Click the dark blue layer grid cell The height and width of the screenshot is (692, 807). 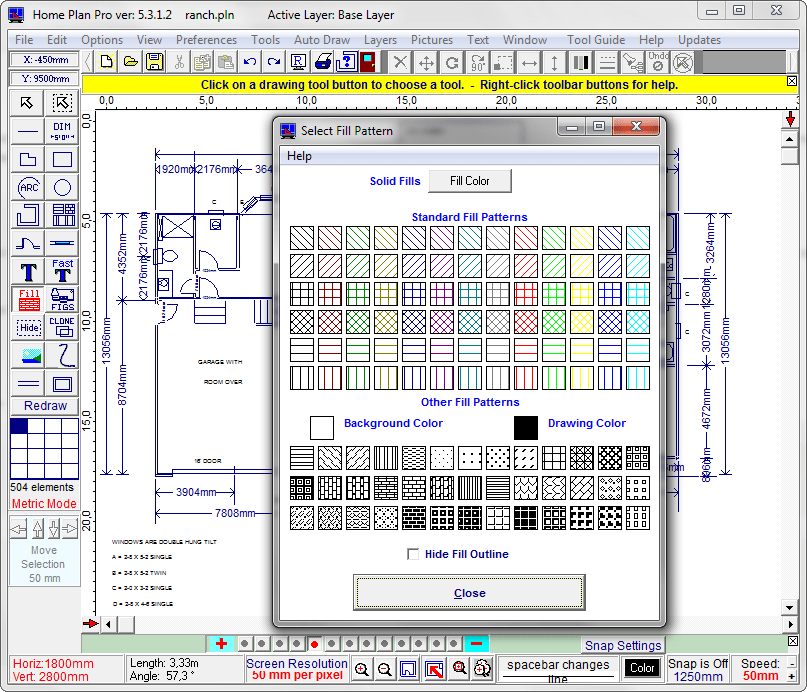click(x=19, y=426)
